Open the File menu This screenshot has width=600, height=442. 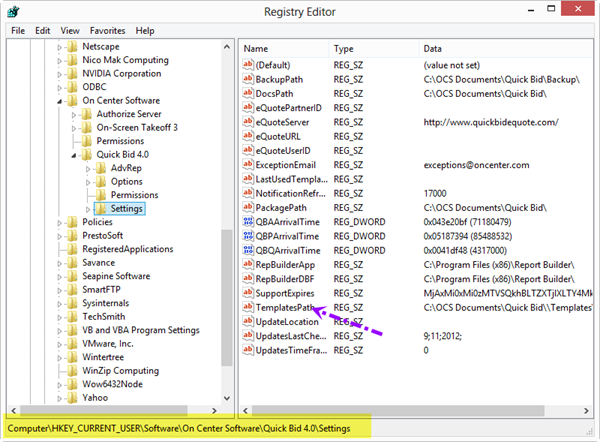pyautogui.click(x=18, y=31)
